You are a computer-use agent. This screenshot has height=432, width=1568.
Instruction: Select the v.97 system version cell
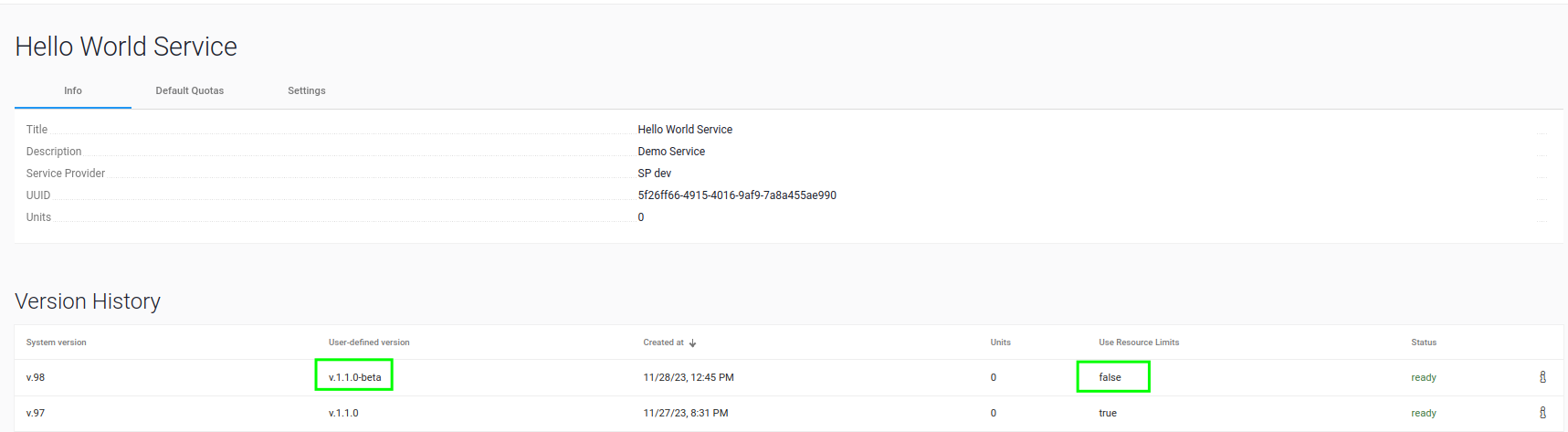point(36,413)
